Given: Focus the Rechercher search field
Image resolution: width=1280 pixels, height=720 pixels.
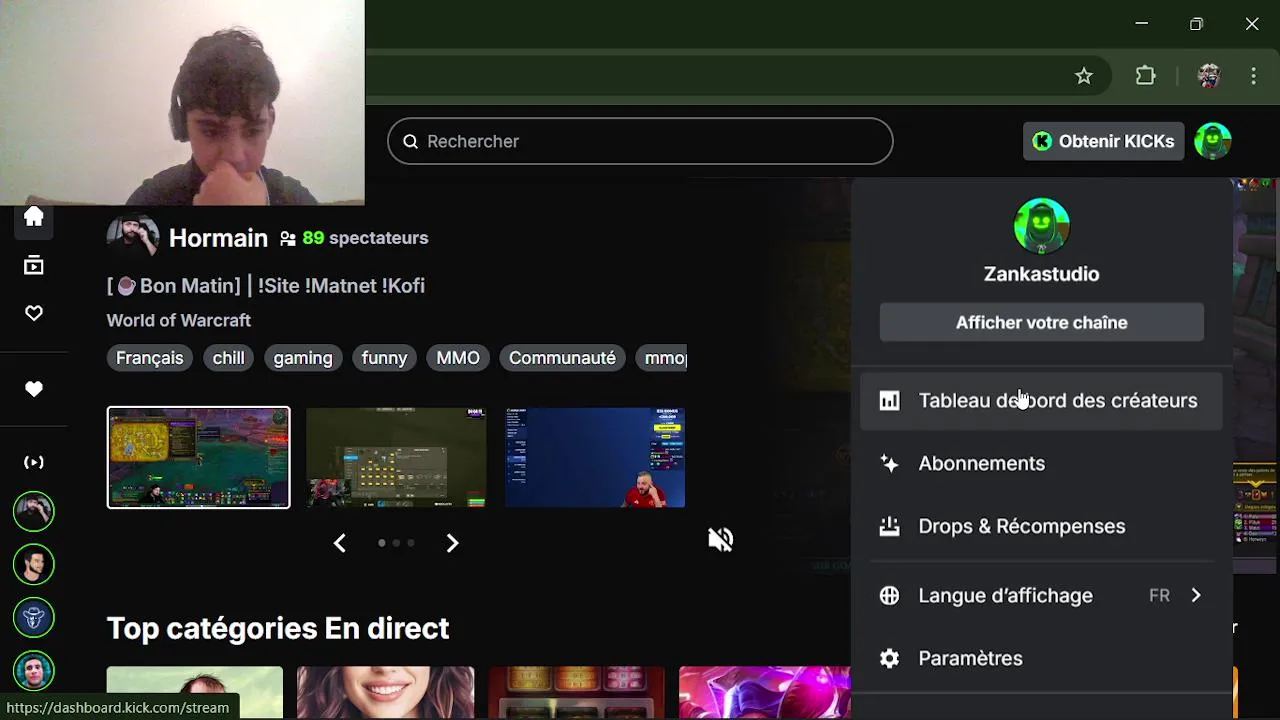Looking at the screenshot, I should point(640,141).
